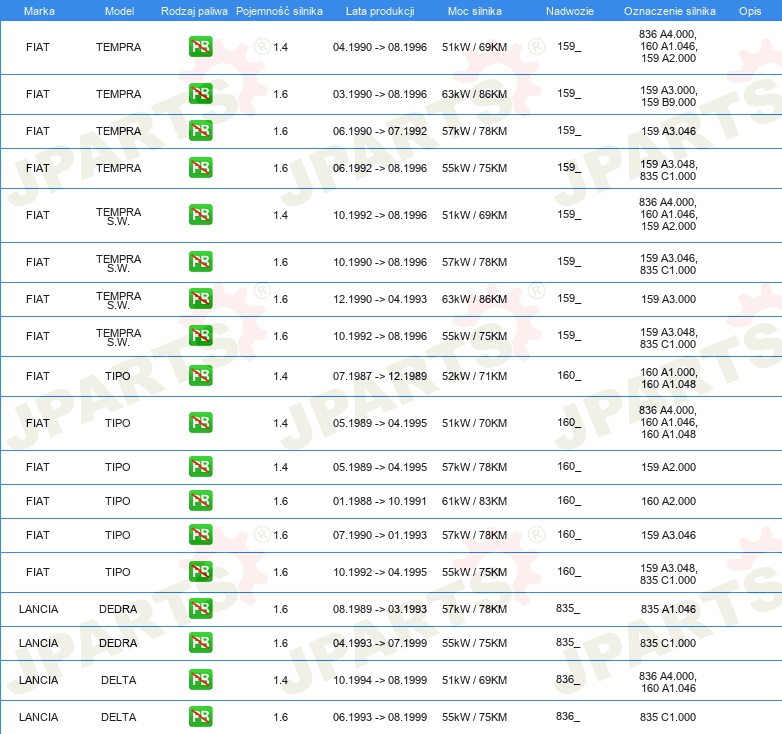The height and width of the screenshot is (734, 782).
Task: Click engine code 835 A1.046
Action: click(669, 609)
